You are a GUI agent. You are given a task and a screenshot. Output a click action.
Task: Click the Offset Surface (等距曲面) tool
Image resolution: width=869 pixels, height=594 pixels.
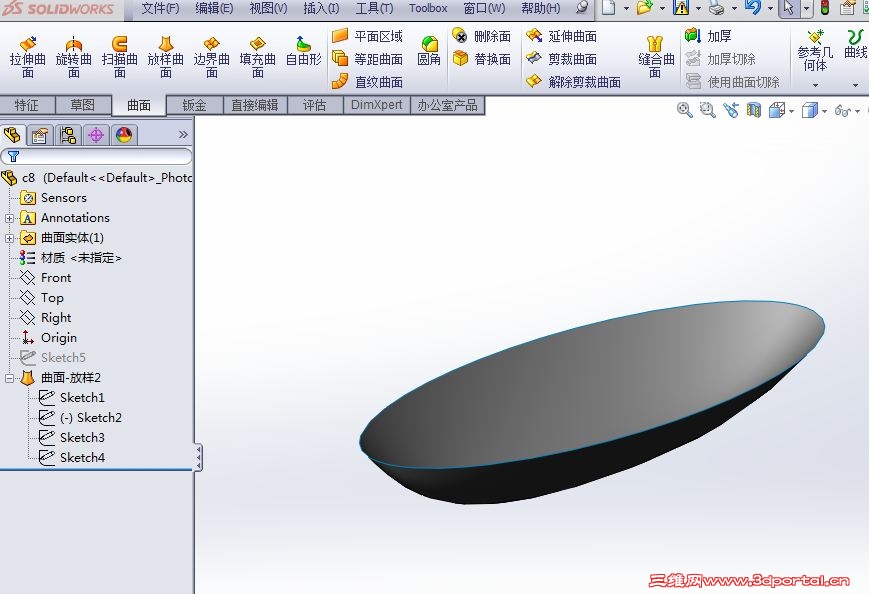367,59
